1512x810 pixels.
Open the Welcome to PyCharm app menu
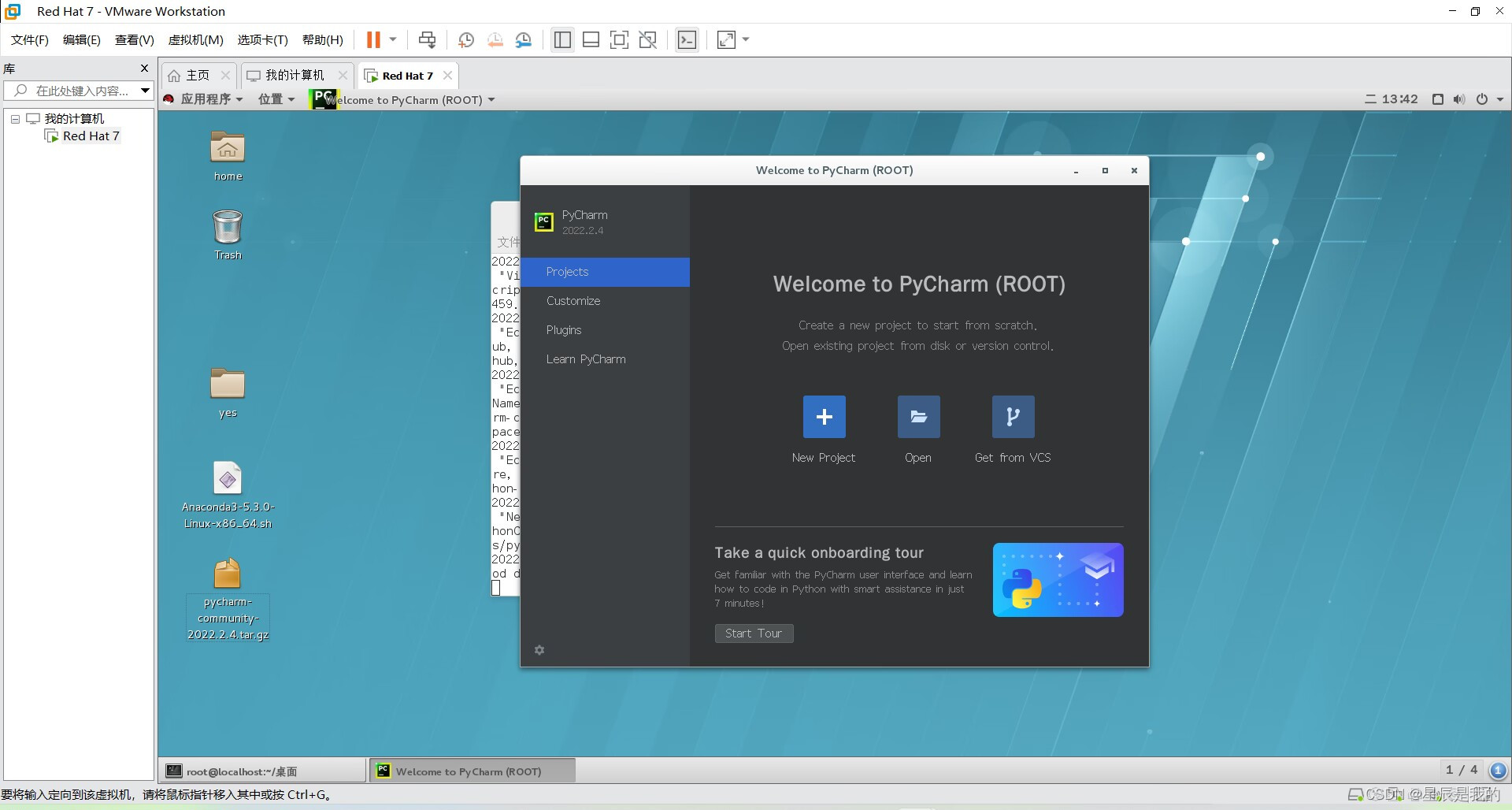click(x=403, y=99)
